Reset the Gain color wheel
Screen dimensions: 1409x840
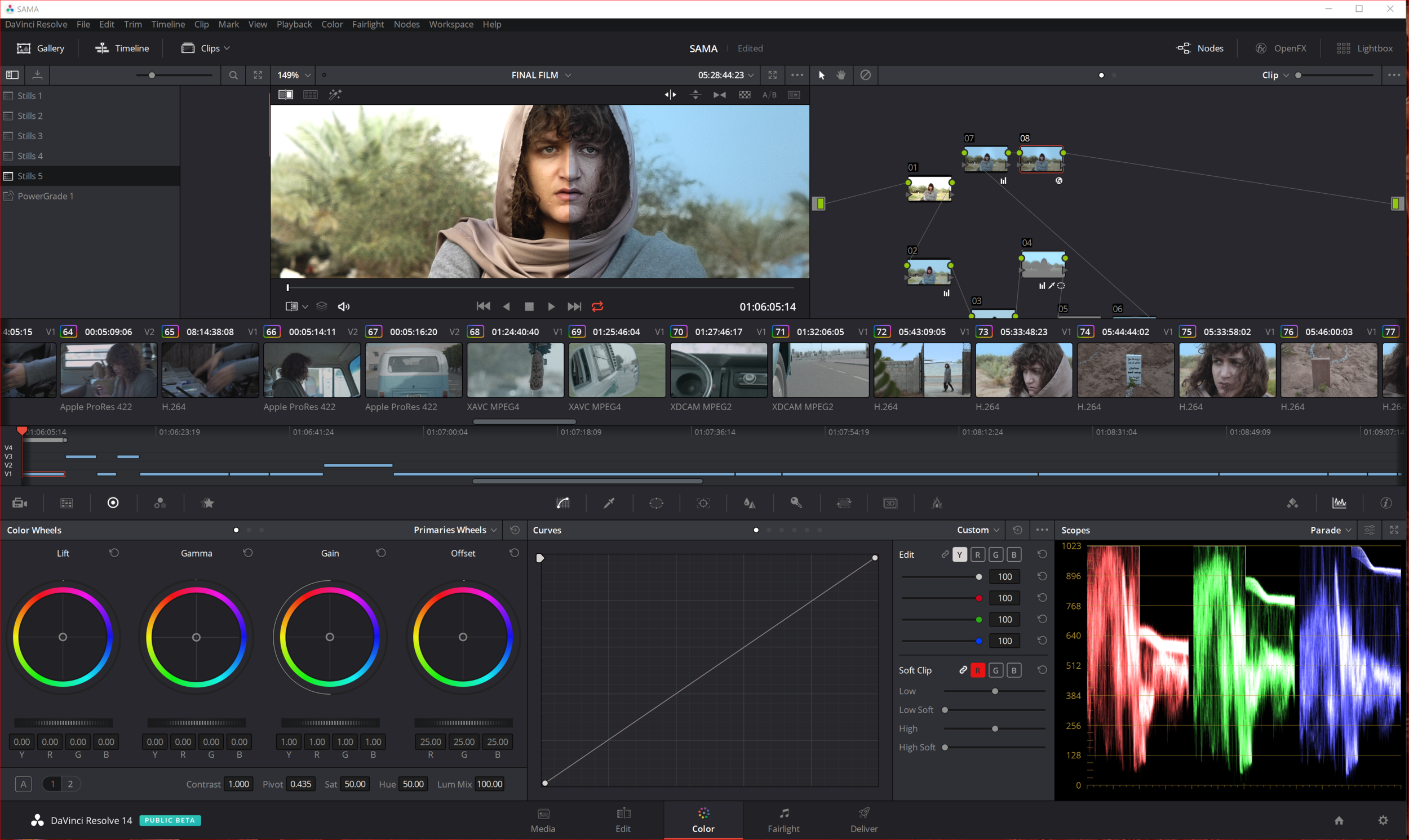click(x=381, y=553)
